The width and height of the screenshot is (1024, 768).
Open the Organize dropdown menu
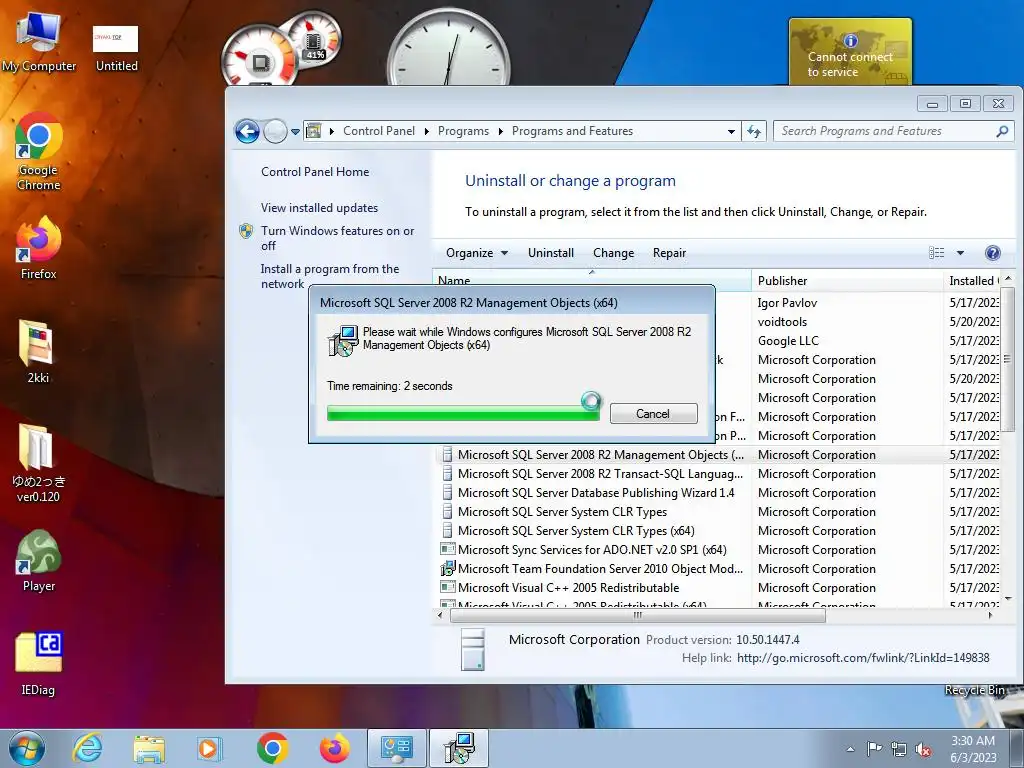pos(477,253)
